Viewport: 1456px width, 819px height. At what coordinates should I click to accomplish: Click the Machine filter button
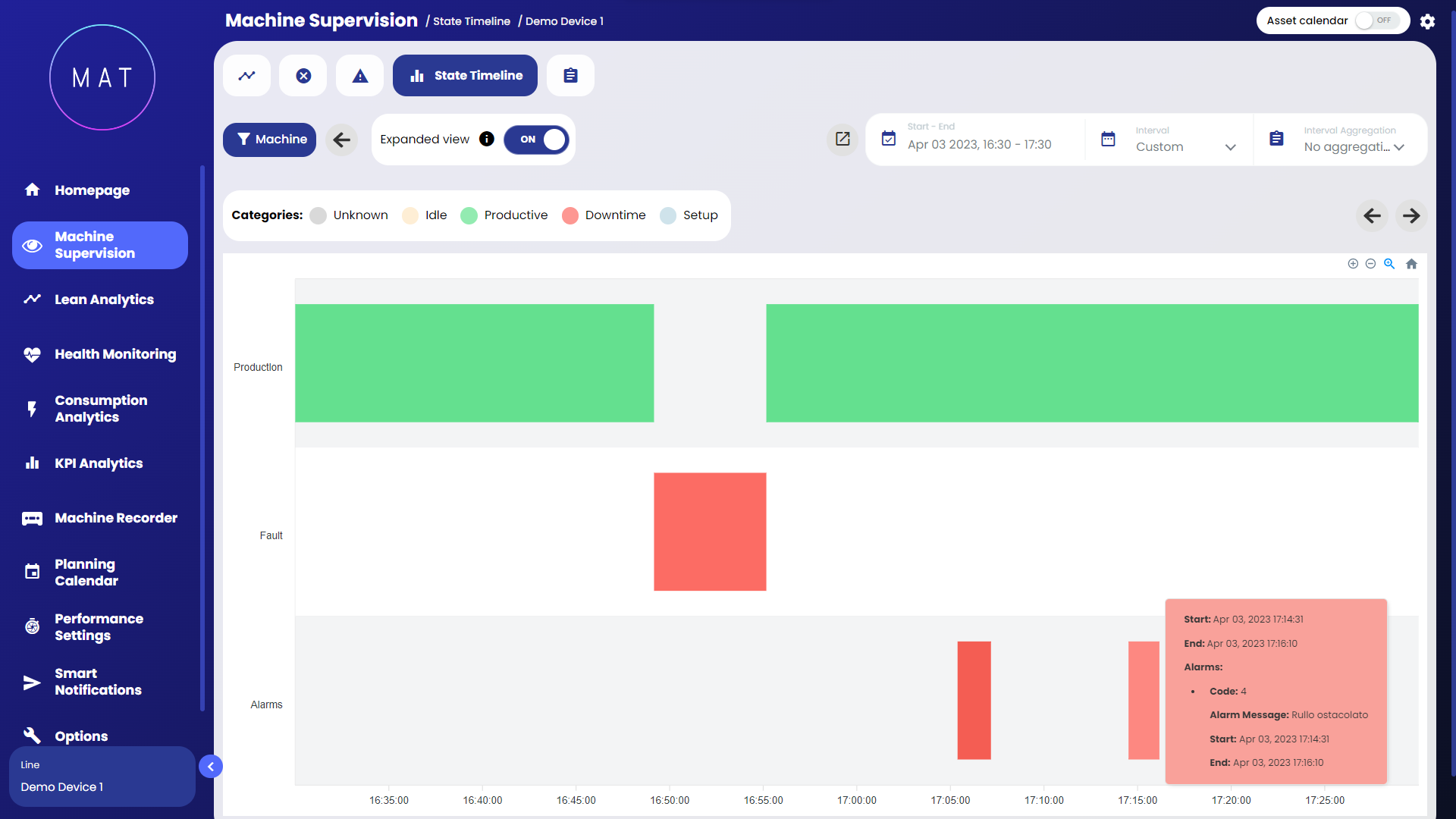pos(269,140)
